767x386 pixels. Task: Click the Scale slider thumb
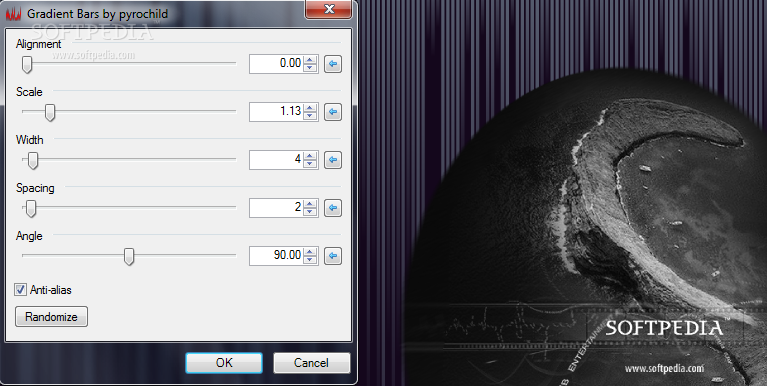pyautogui.click(x=50, y=112)
